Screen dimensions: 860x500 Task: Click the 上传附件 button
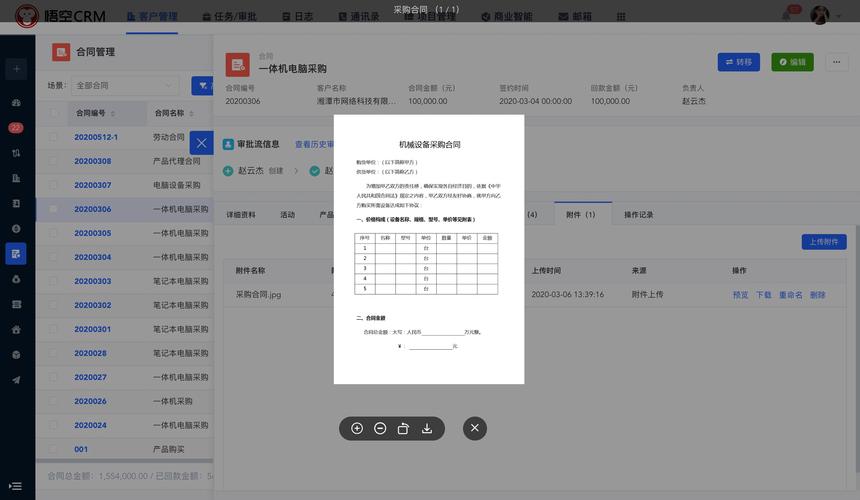(824, 242)
